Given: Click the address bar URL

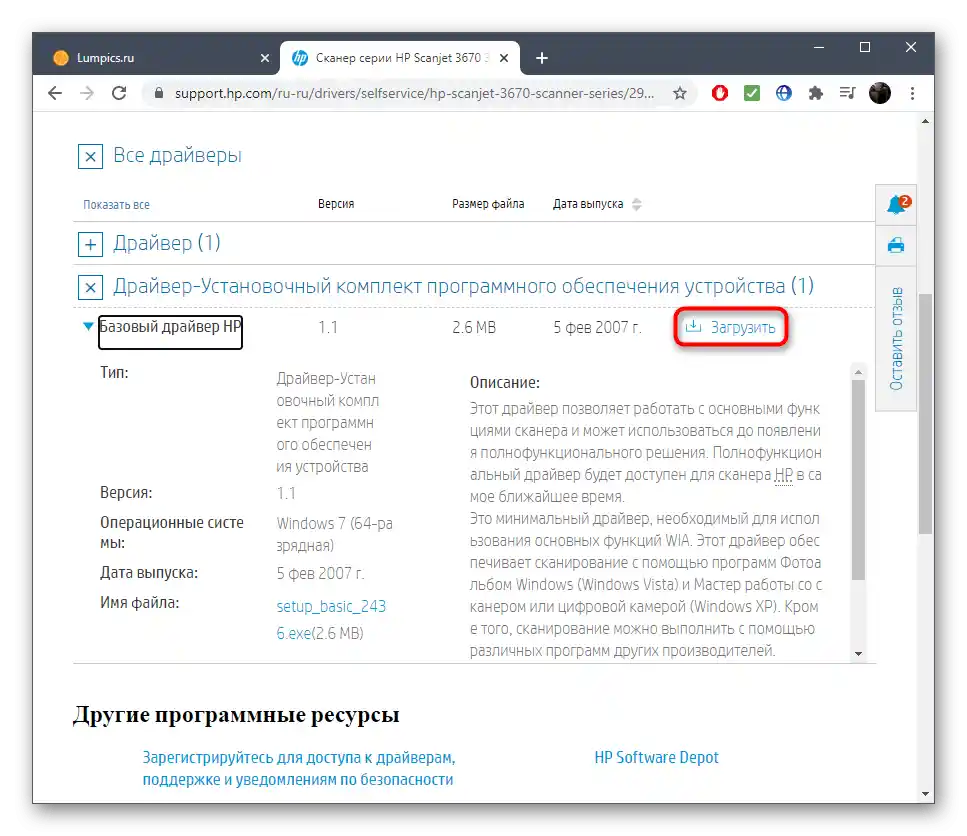Looking at the screenshot, I should (414, 93).
